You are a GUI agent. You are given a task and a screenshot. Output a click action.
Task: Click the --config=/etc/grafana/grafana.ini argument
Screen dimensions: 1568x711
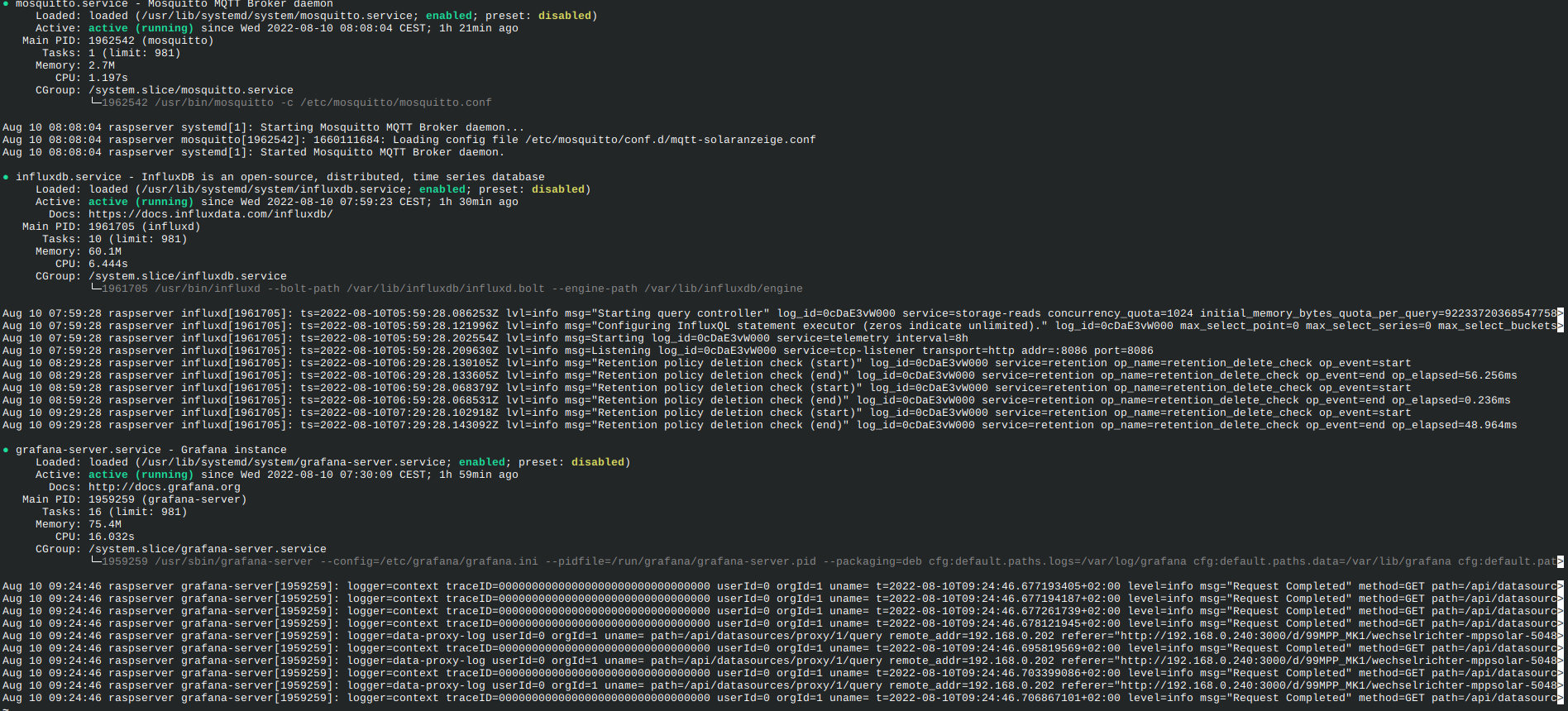pyautogui.click(x=429, y=561)
